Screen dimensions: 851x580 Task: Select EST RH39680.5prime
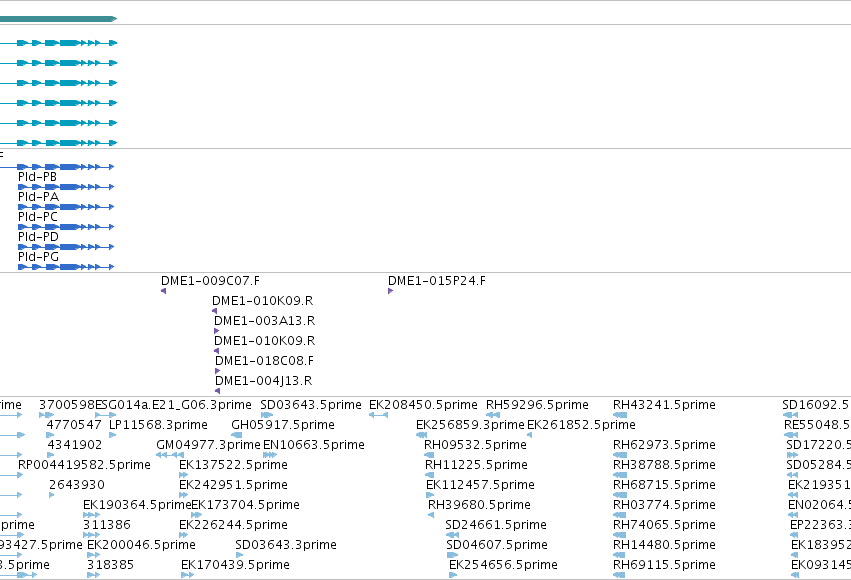tap(479, 505)
